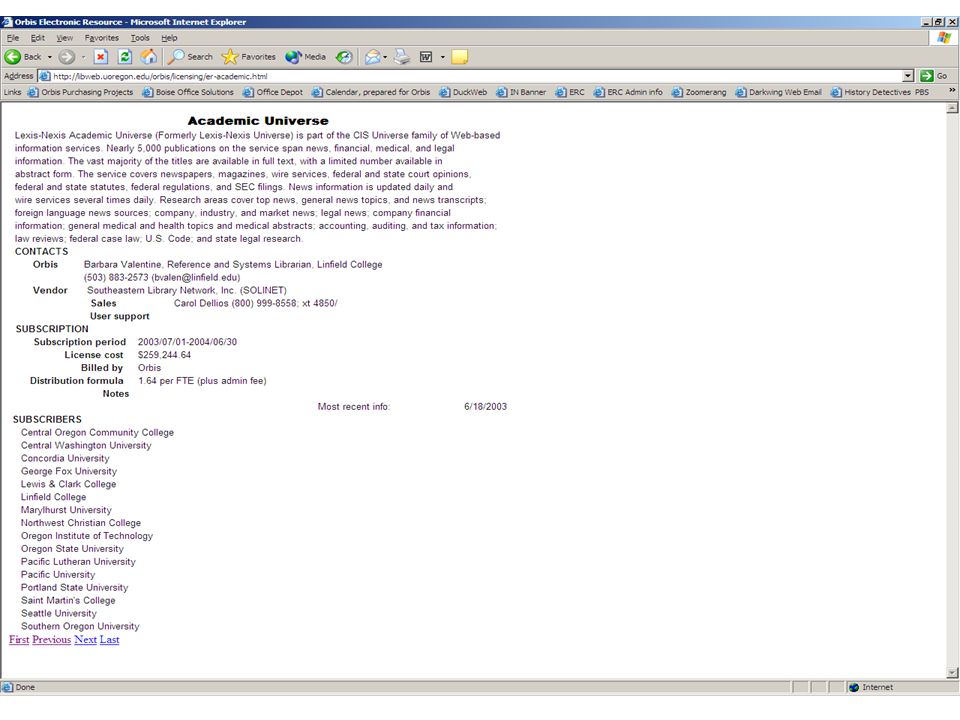Click the vertical scrollbar up arrow
960x720 pixels.
[x=952, y=108]
